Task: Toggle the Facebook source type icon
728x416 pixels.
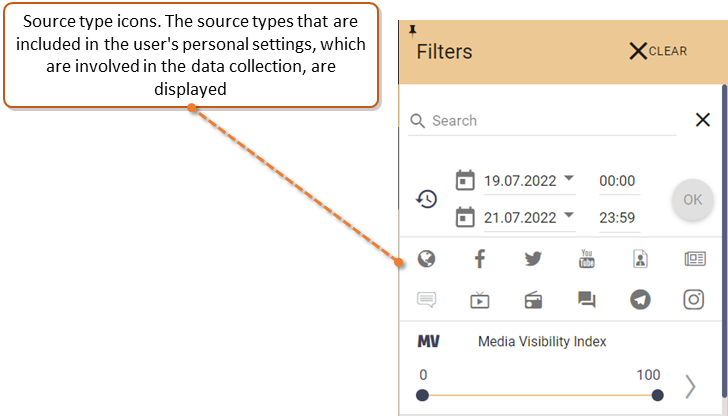Action: click(x=480, y=259)
